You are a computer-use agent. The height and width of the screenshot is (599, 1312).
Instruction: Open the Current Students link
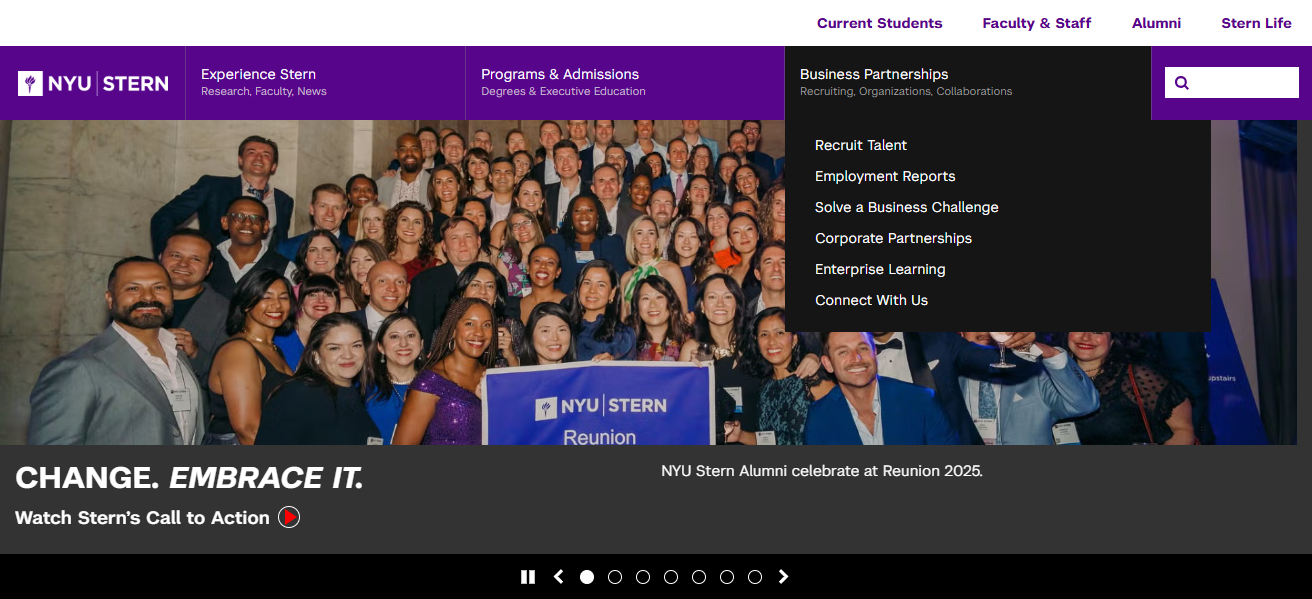click(x=879, y=23)
